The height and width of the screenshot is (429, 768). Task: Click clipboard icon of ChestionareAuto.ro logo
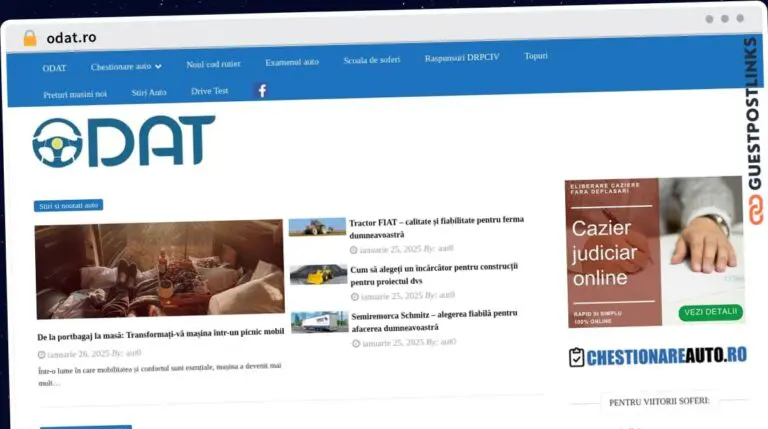[576, 357]
